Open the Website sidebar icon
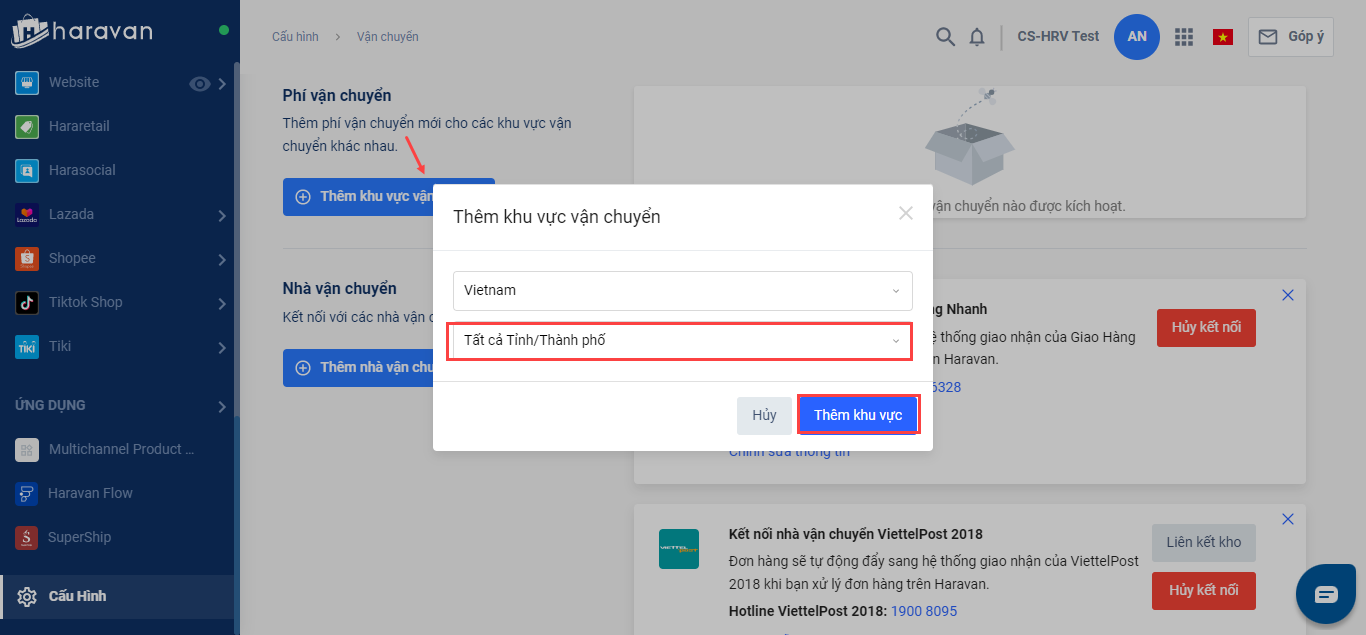This screenshot has height=635, width=1366. [x=27, y=82]
